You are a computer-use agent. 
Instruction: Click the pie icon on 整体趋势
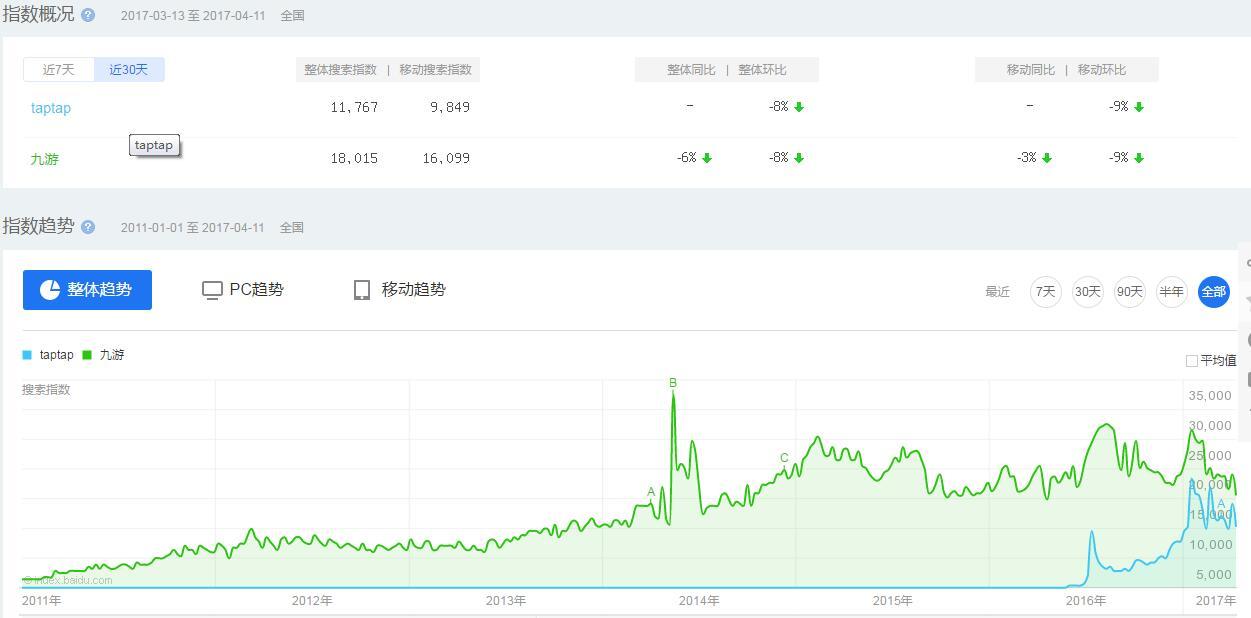[x=50, y=290]
